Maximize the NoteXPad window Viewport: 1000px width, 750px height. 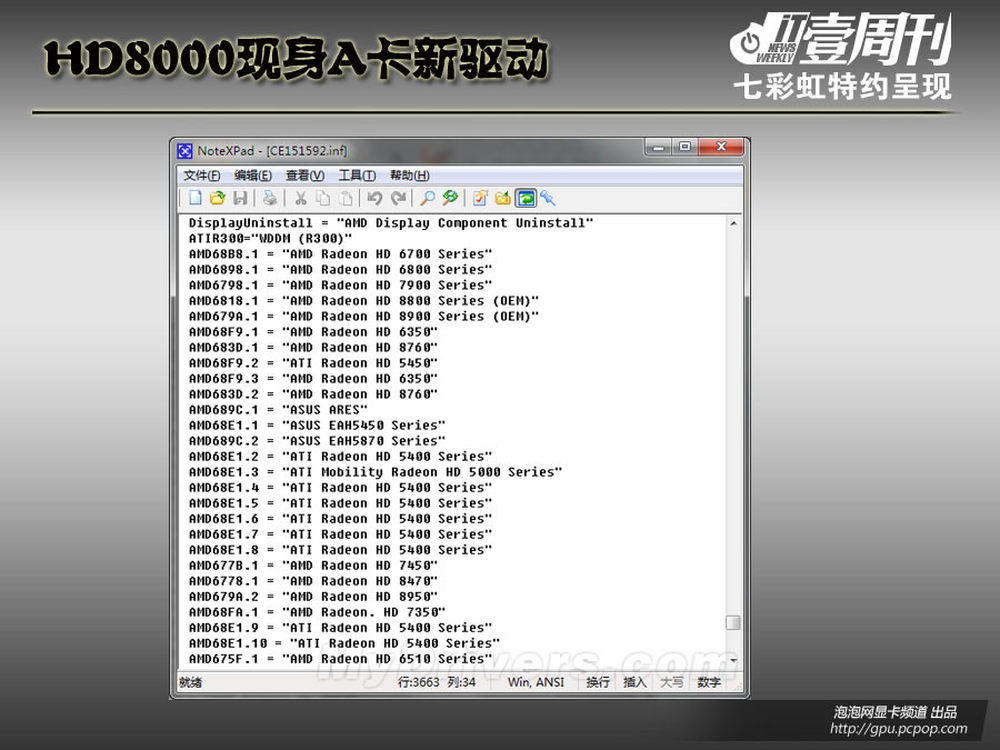[x=685, y=147]
